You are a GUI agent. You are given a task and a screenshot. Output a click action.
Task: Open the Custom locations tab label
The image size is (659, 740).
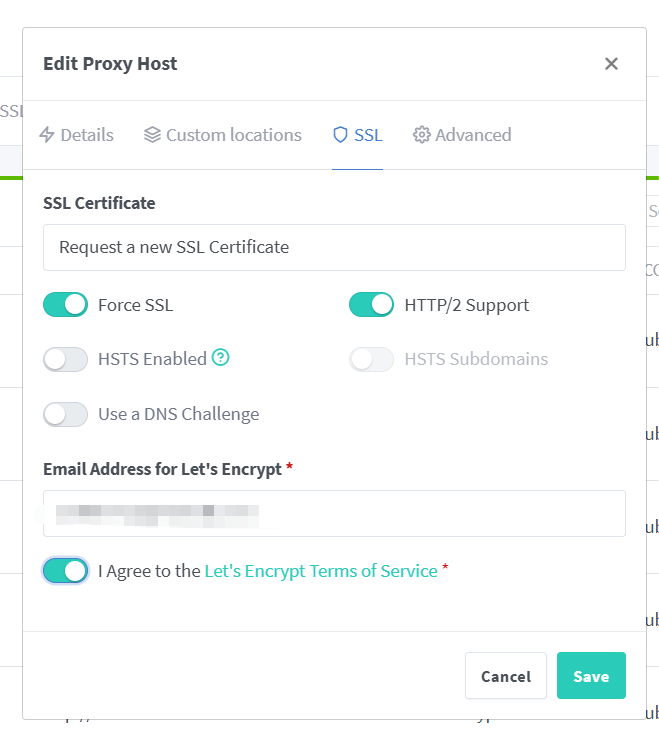coord(233,135)
